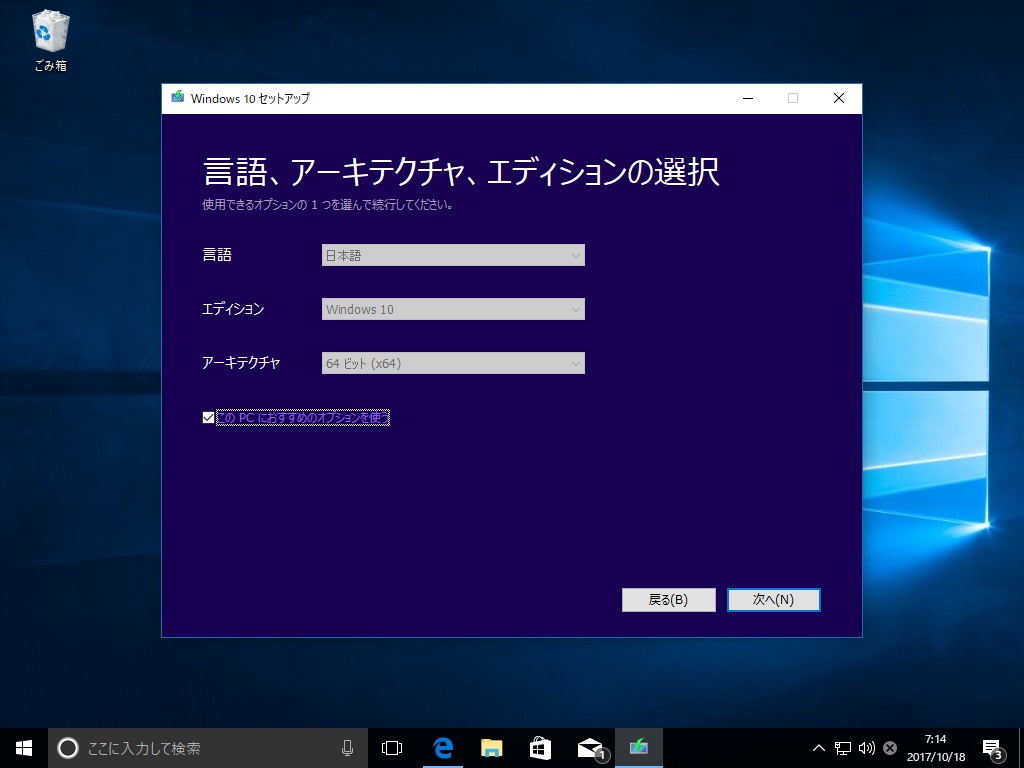The width and height of the screenshot is (1024, 768).
Task: Minimize the Windows 10 Setup window
Action: coord(748,98)
